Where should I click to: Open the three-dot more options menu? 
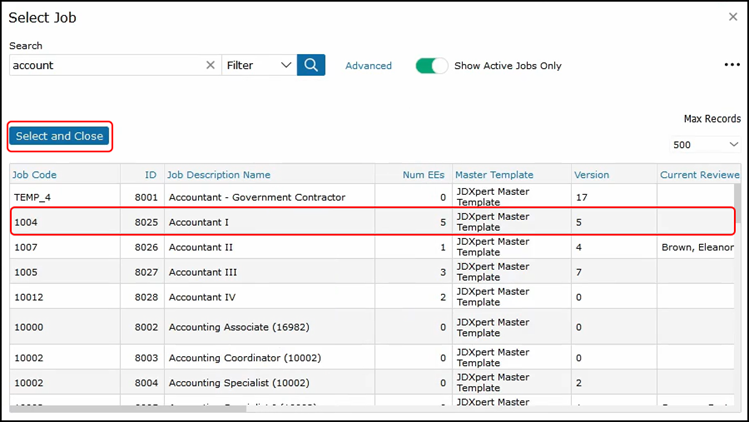(x=731, y=65)
